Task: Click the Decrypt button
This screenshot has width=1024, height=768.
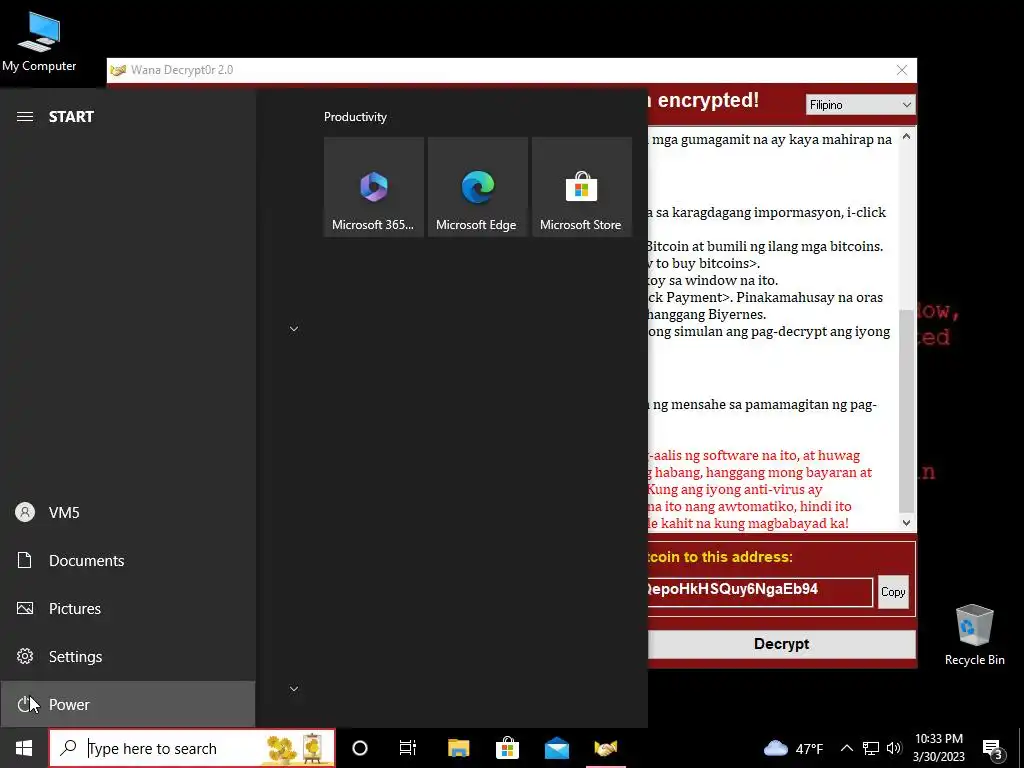Action: tap(781, 644)
